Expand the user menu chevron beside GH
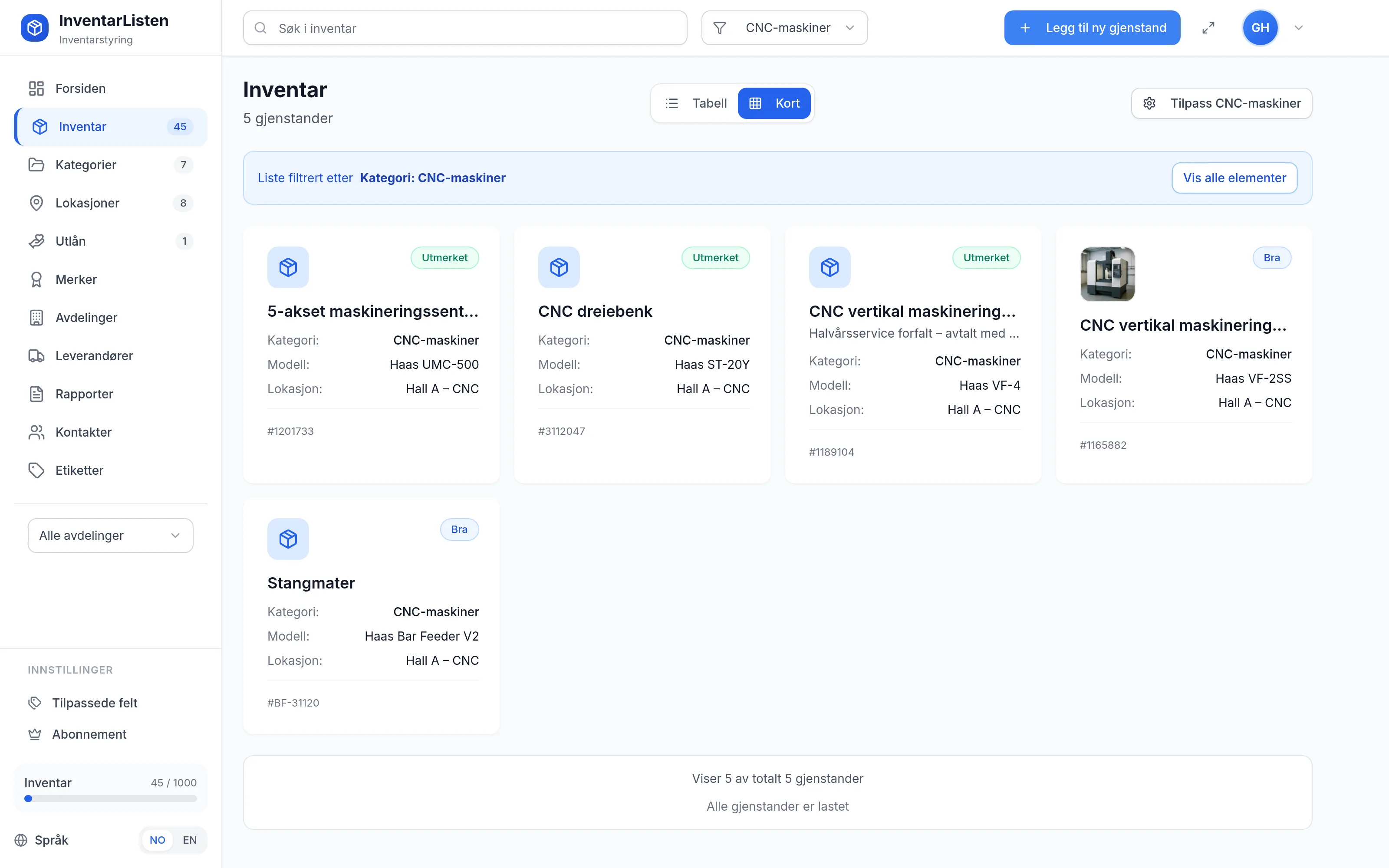 coord(1298,27)
